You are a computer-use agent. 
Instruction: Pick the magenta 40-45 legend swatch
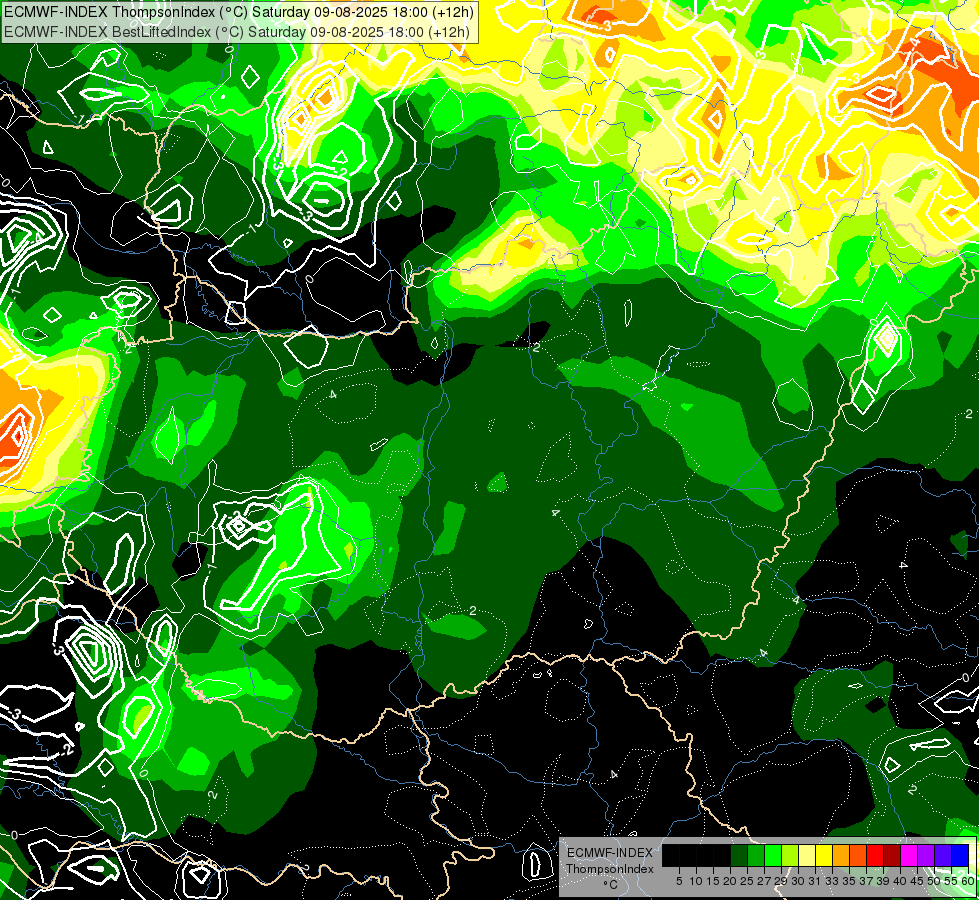909,855
